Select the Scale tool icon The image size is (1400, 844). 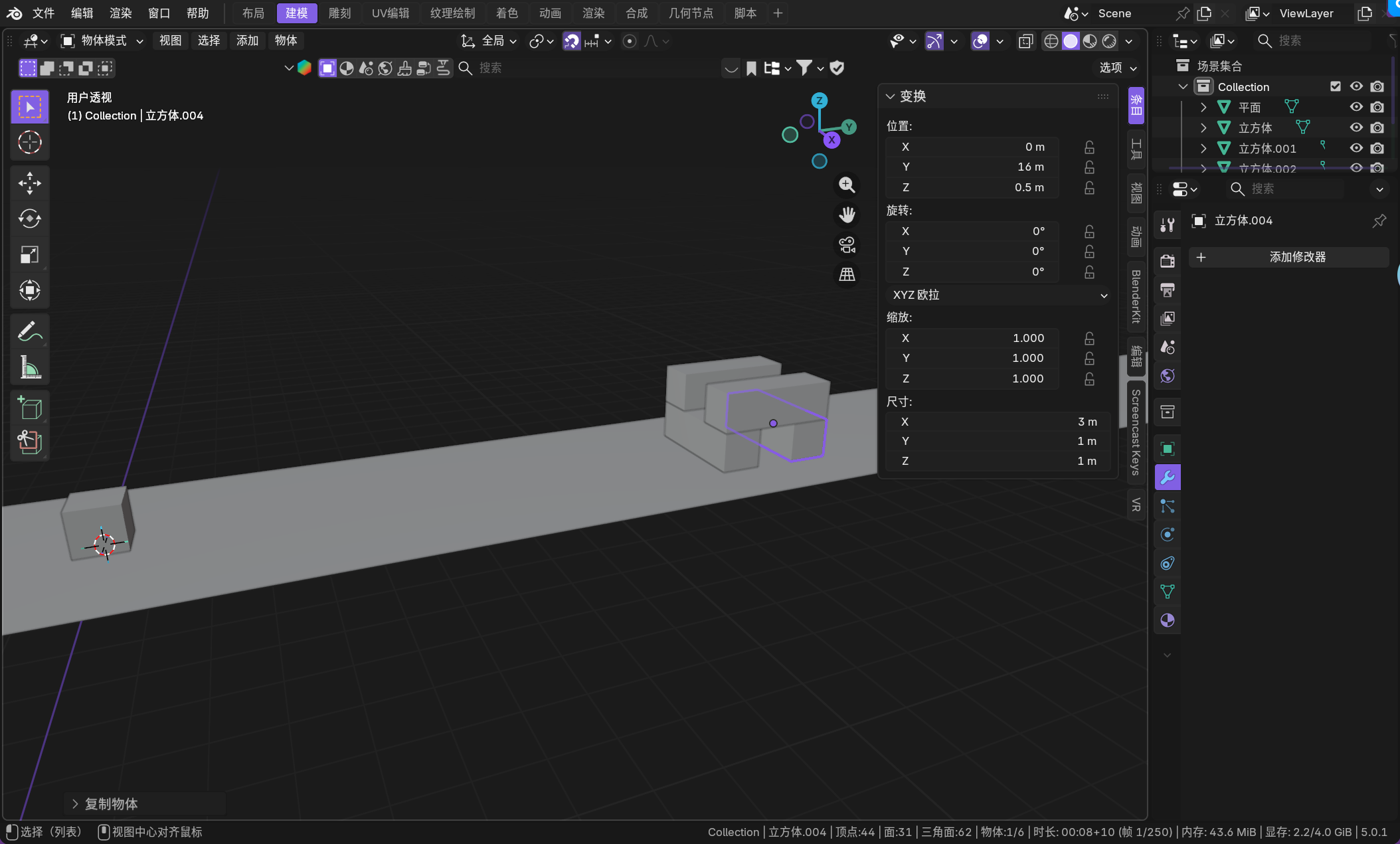pos(30,254)
